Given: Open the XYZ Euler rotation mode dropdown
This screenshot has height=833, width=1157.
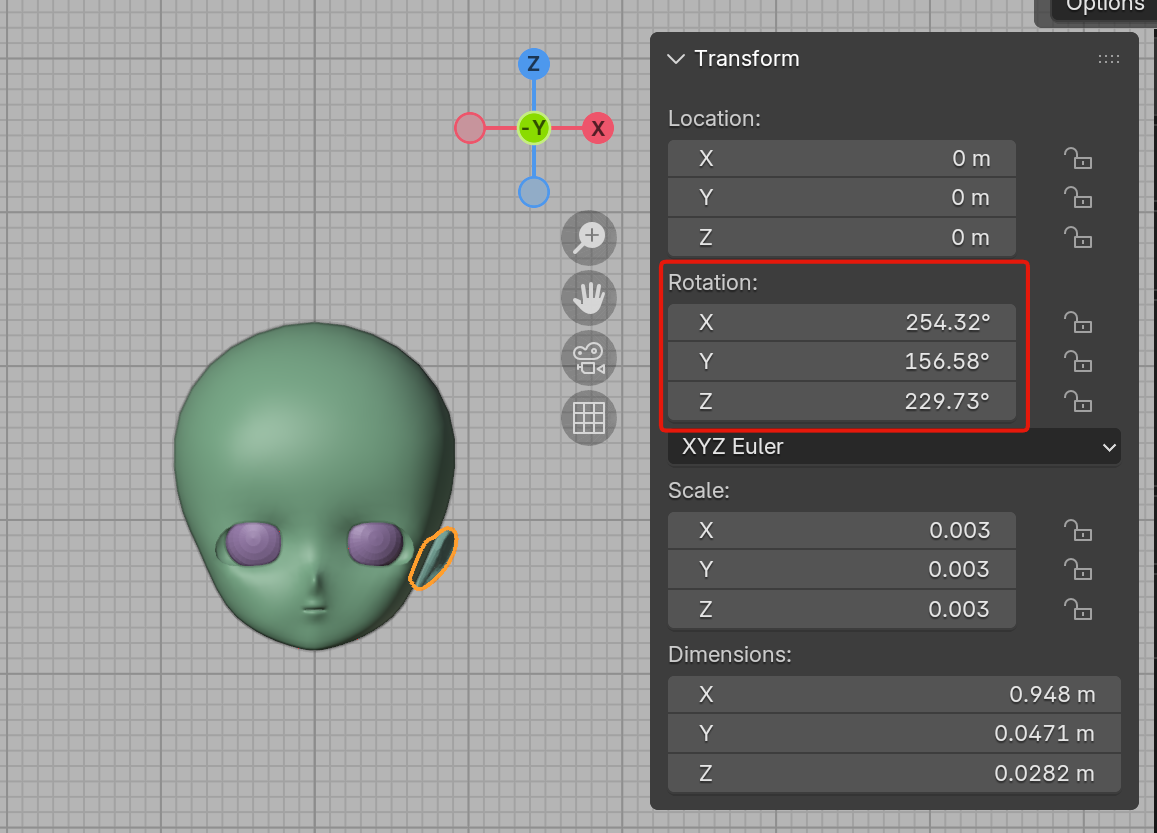Looking at the screenshot, I should 894,447.
